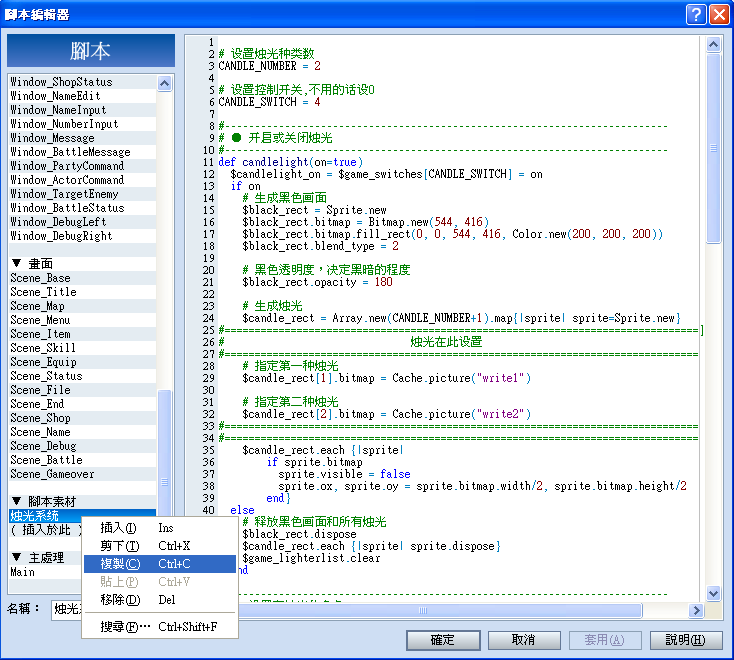Select Window_ActorCommand in script list

pos(82,180)
